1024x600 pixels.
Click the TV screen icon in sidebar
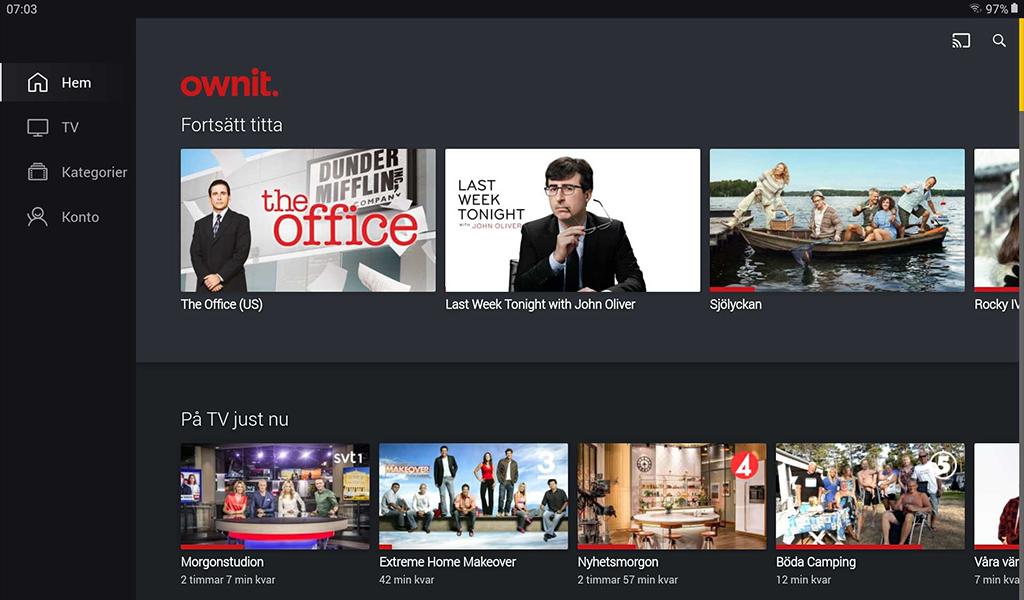pyautogui.click(x=37, y=127)
